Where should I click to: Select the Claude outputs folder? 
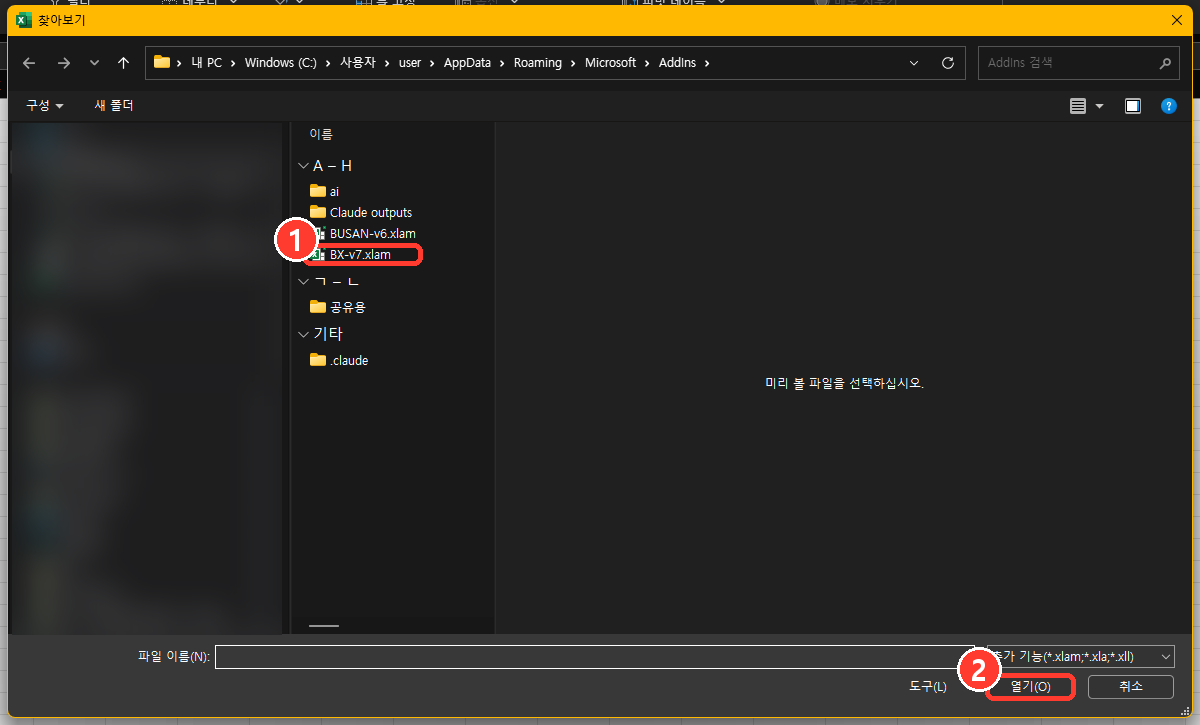(361, 212)
